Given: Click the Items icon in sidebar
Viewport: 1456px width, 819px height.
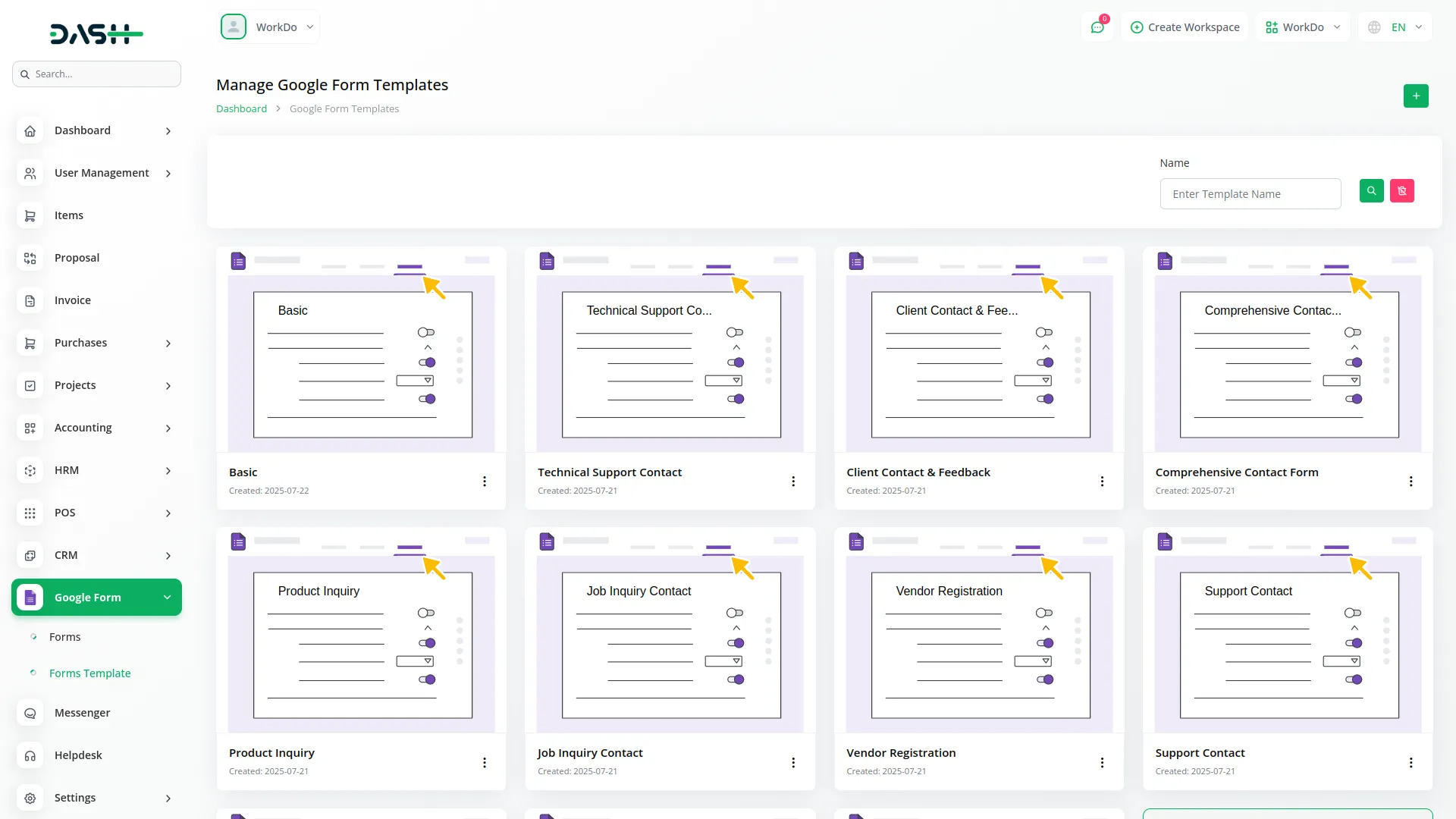Looking at the screenshot, I should (x=30, y=215).
